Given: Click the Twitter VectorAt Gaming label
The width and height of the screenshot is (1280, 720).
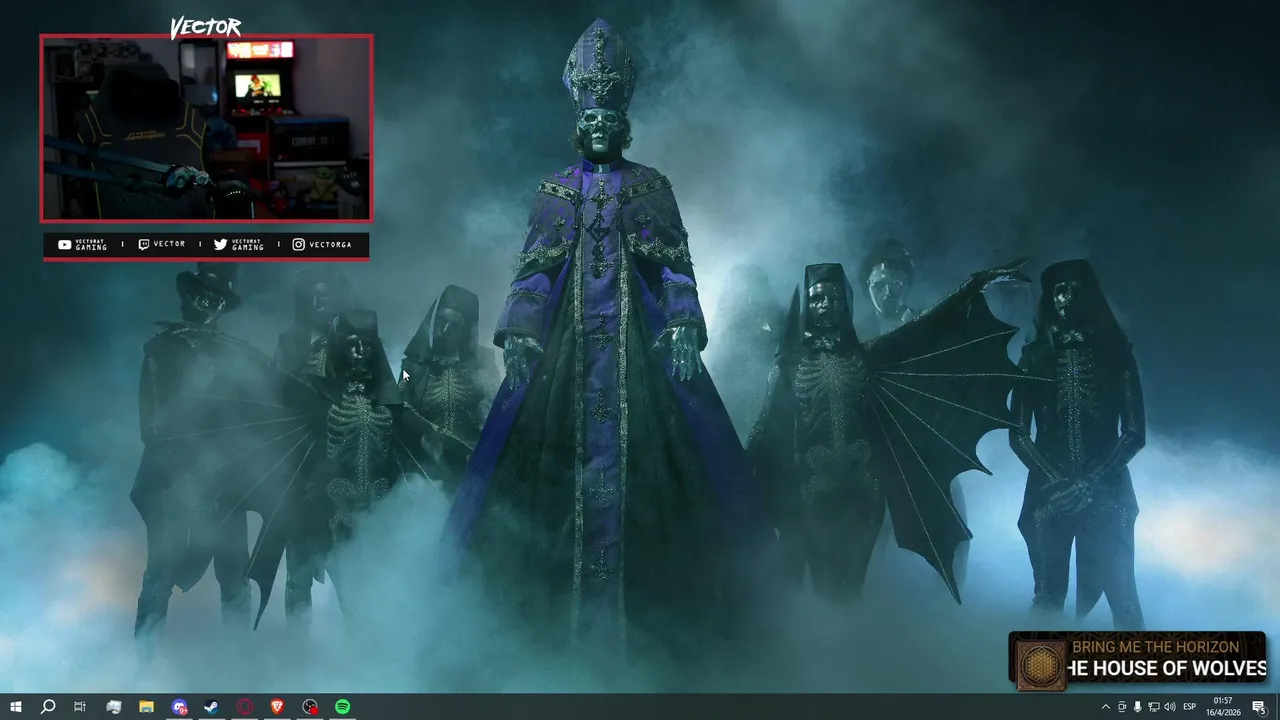Looking at the screenshot, I should click(239, 244).
